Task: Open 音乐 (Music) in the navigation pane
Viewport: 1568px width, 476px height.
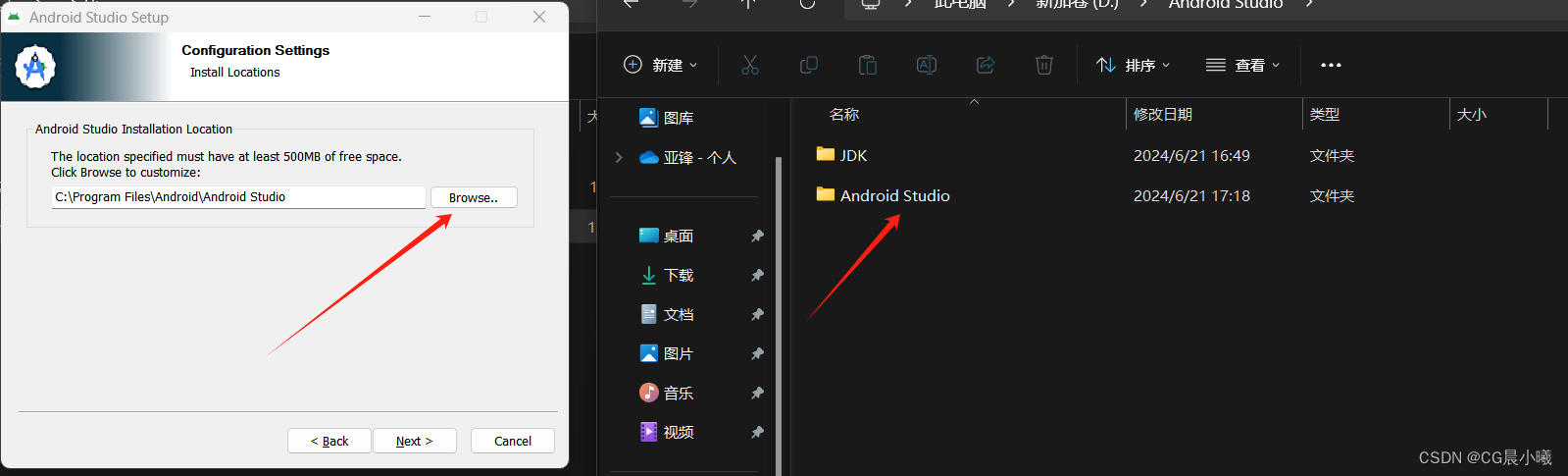Action: pos(679,393)
